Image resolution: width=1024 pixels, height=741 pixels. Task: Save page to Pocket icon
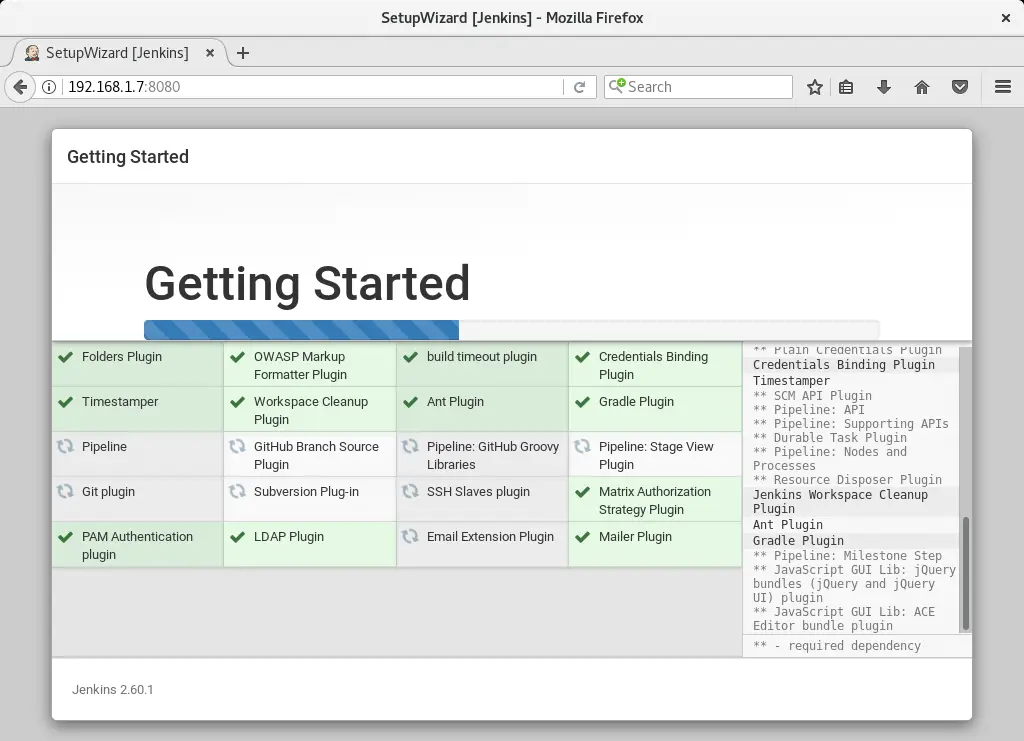tap(959, 87)
